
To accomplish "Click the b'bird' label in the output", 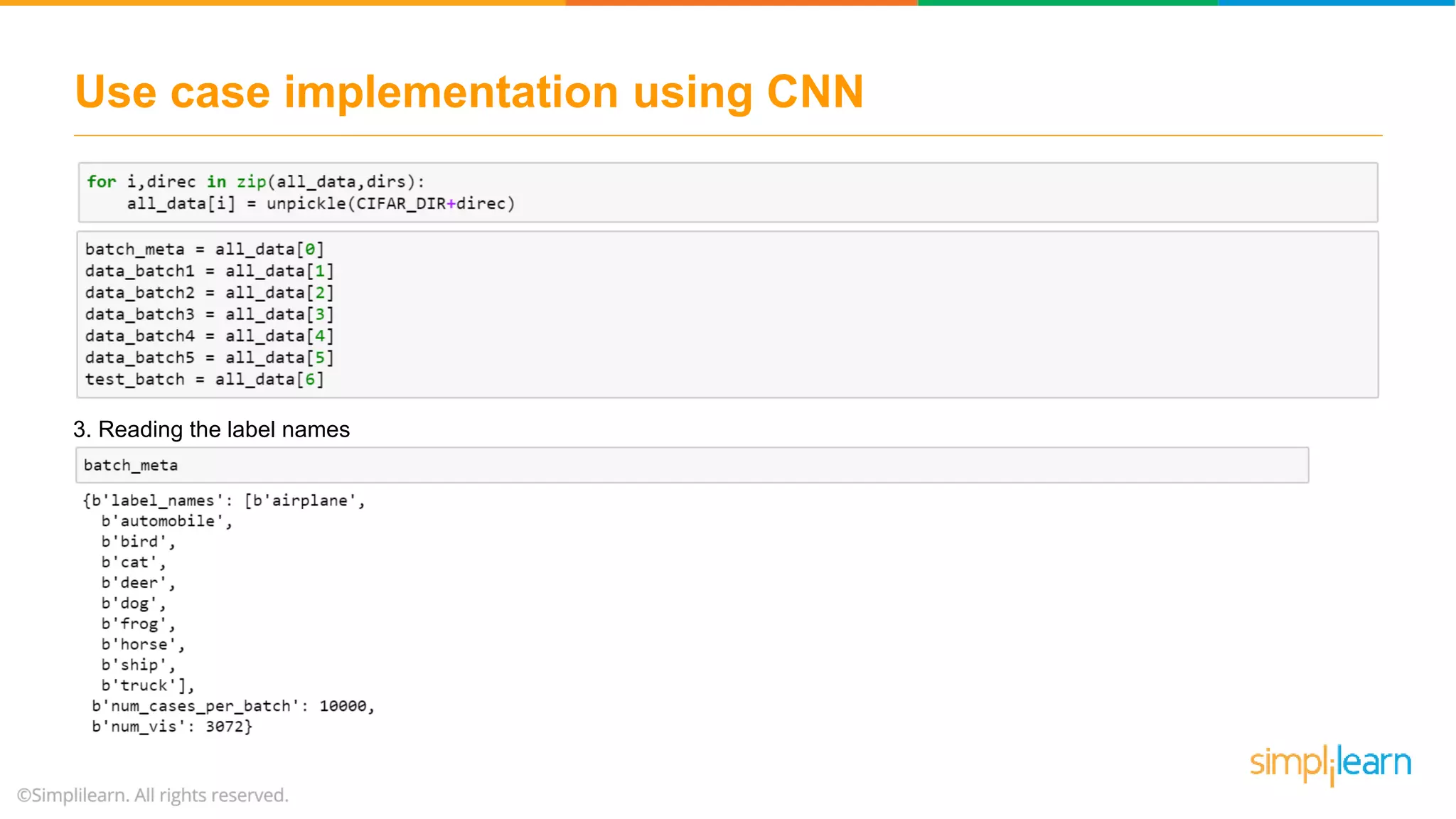I will (x=134, y=542).
